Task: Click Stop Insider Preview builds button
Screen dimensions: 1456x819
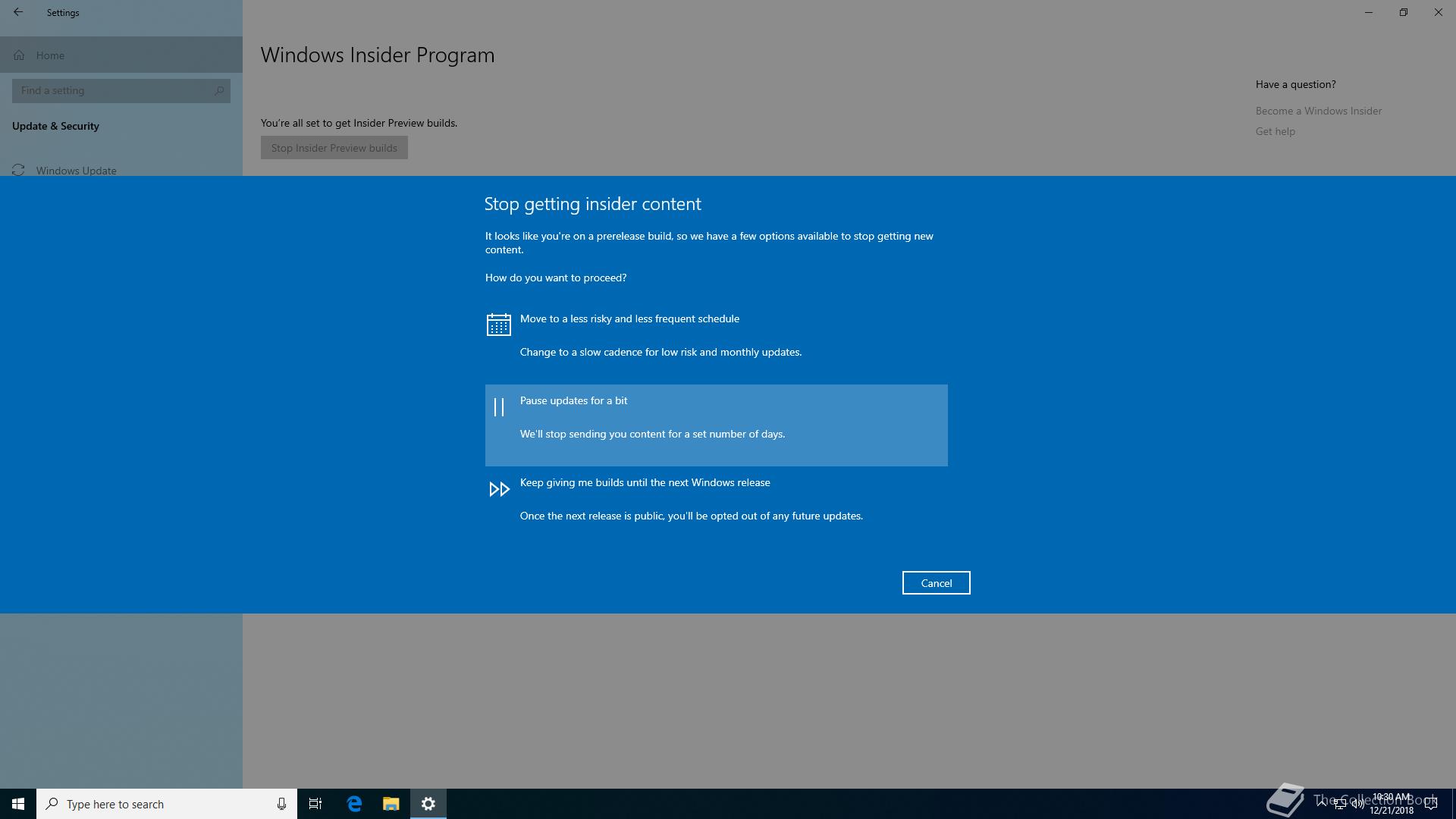Action: (334, 148)
